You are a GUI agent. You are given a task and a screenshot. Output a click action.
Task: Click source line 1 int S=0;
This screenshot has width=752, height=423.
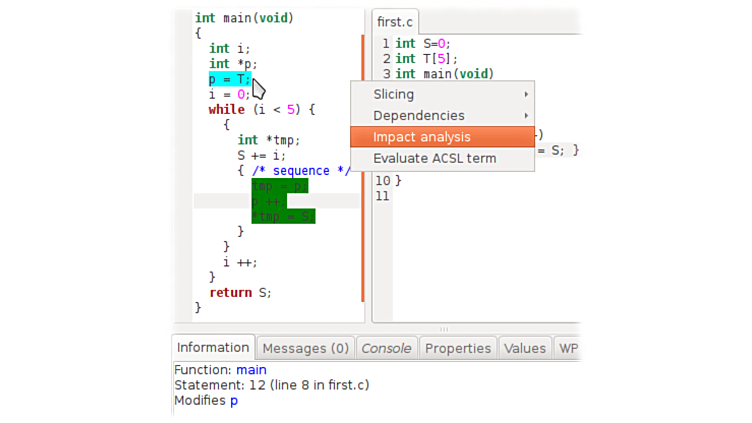point(423,43)
